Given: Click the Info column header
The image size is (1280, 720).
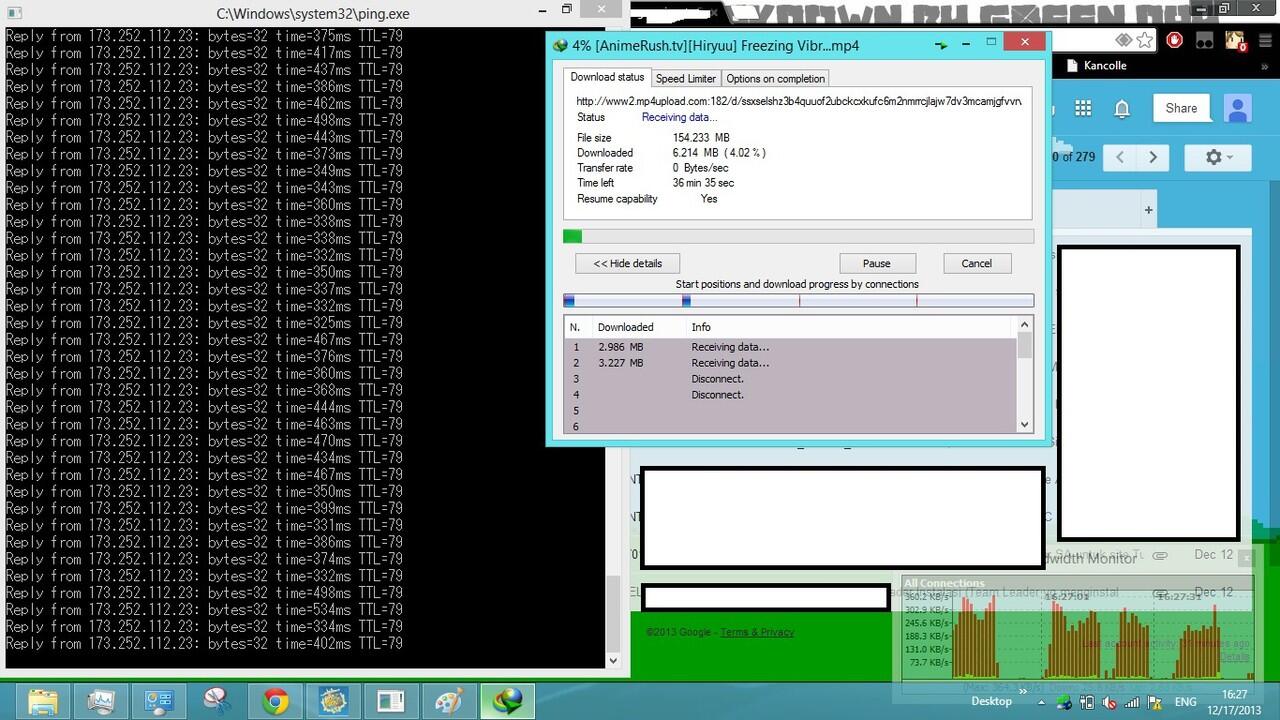Looking at the screenshot, I should coord(701,327).
